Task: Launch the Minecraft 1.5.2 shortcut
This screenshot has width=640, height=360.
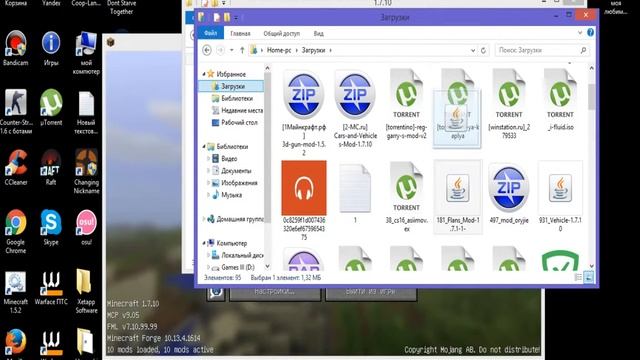Action: tap(16, 292)
